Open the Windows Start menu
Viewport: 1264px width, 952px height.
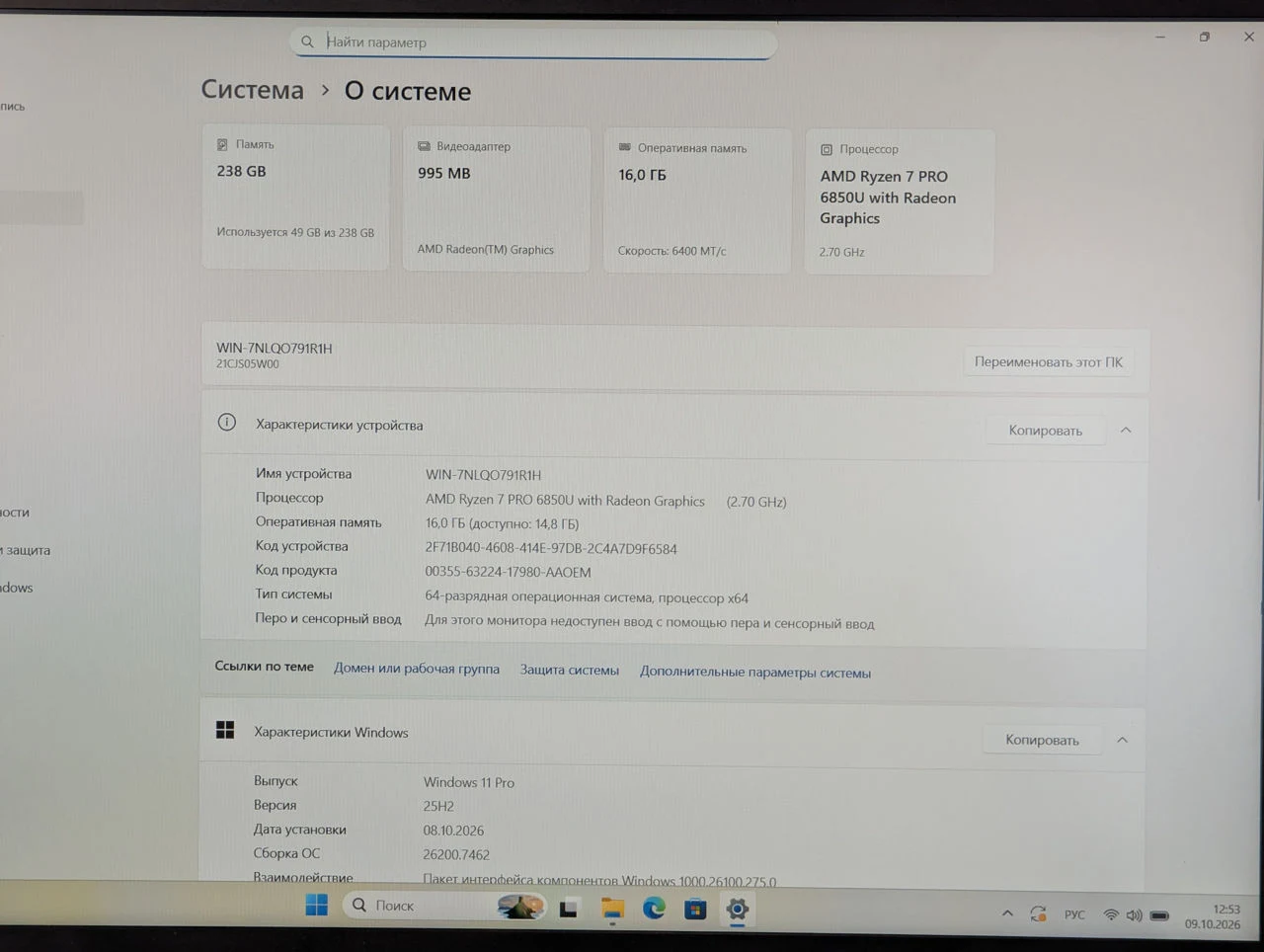pos(317,905)
